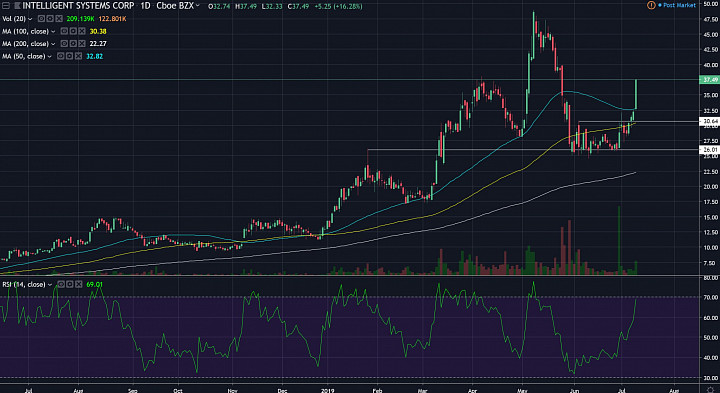Click the 30.64 horizontal line price label
This screenshot has width=720, height=393.
pyautogui.click(x=710, y=121)
